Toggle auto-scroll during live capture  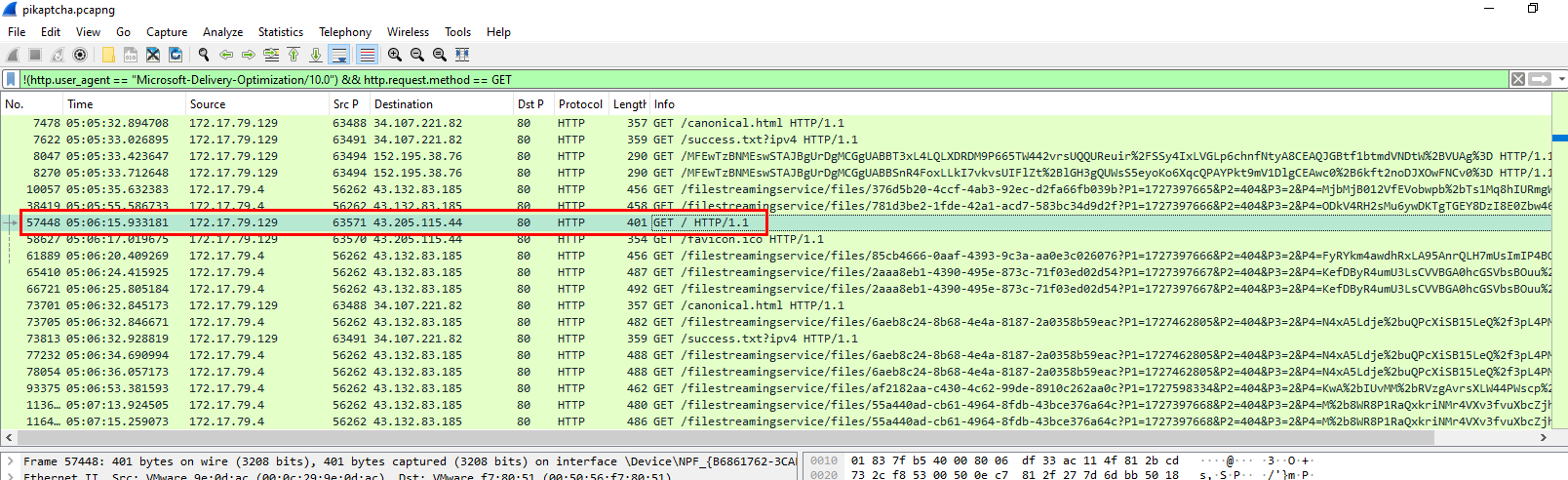(x=338, y=55)
